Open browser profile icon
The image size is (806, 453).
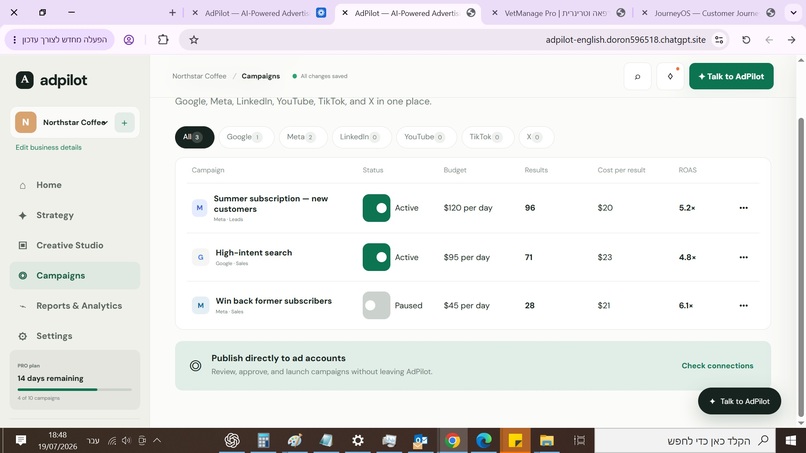pos(129,40)
